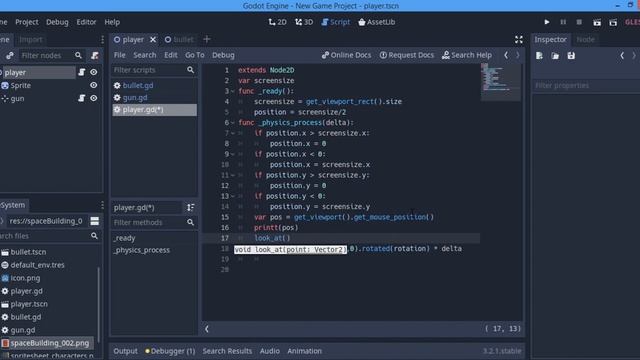Close the player scene tab
Screen dimensions: 640x360
point(153,40)
